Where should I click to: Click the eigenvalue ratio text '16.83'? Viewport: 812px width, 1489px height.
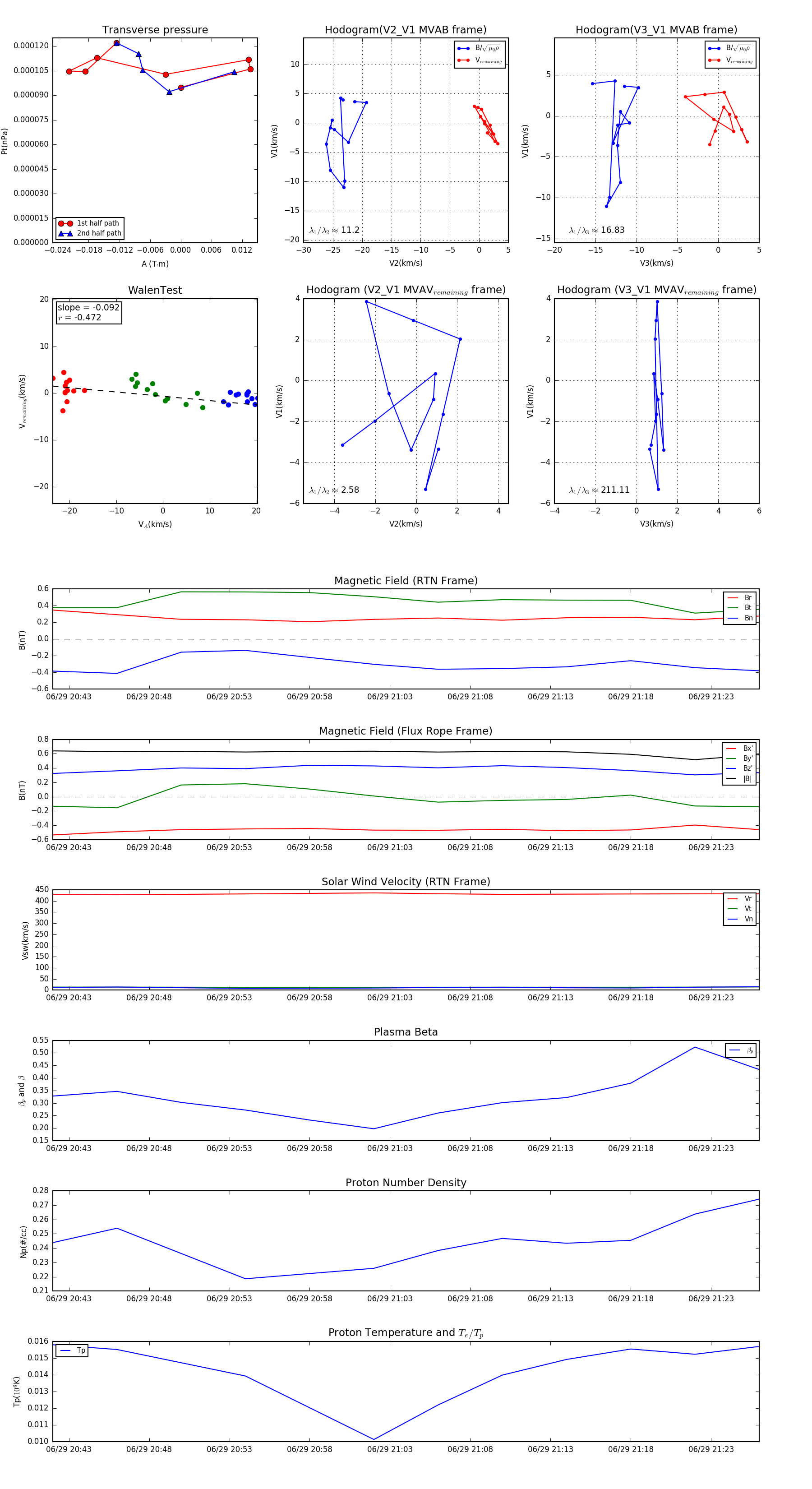click(x=613, y=230)
